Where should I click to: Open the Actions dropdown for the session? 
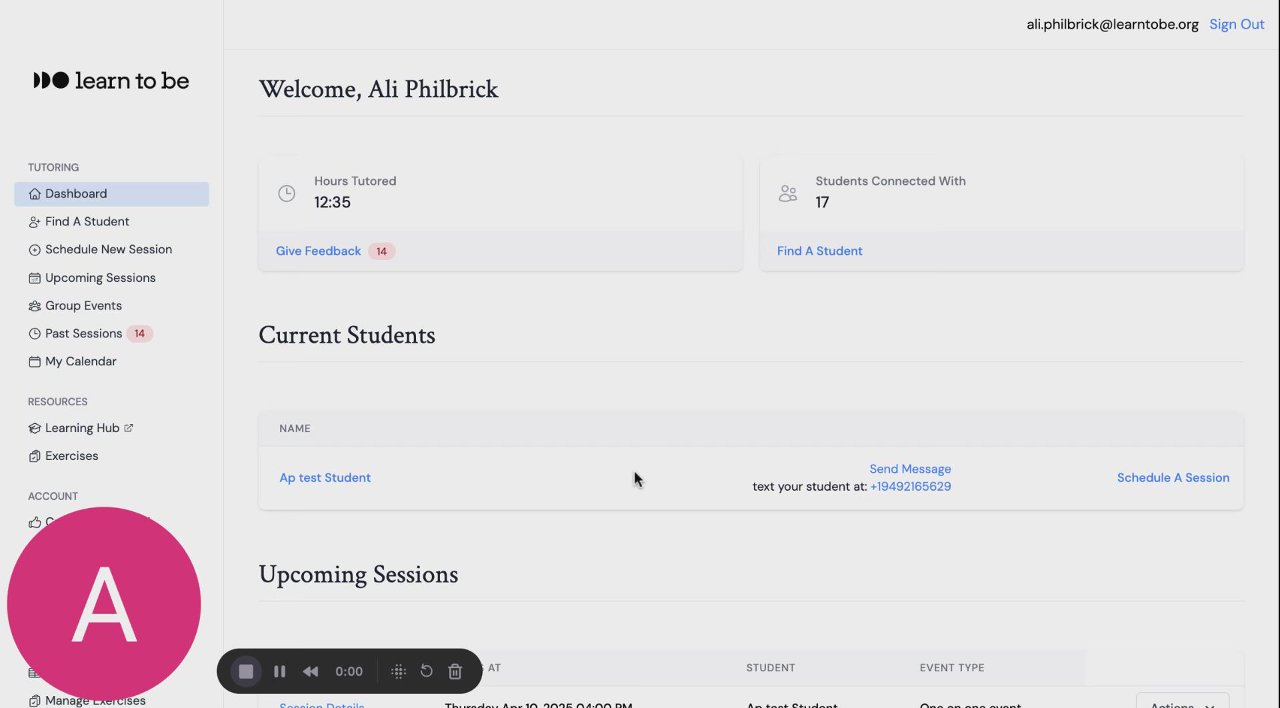[1182, 702]
